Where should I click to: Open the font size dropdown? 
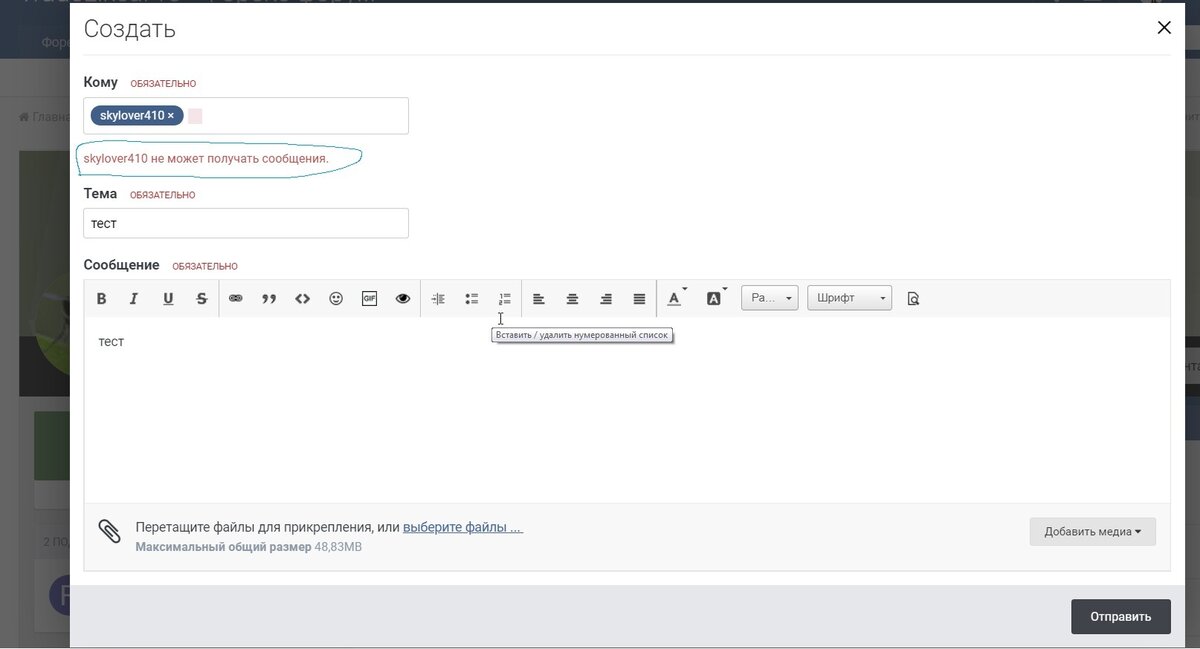coord(770,298)
